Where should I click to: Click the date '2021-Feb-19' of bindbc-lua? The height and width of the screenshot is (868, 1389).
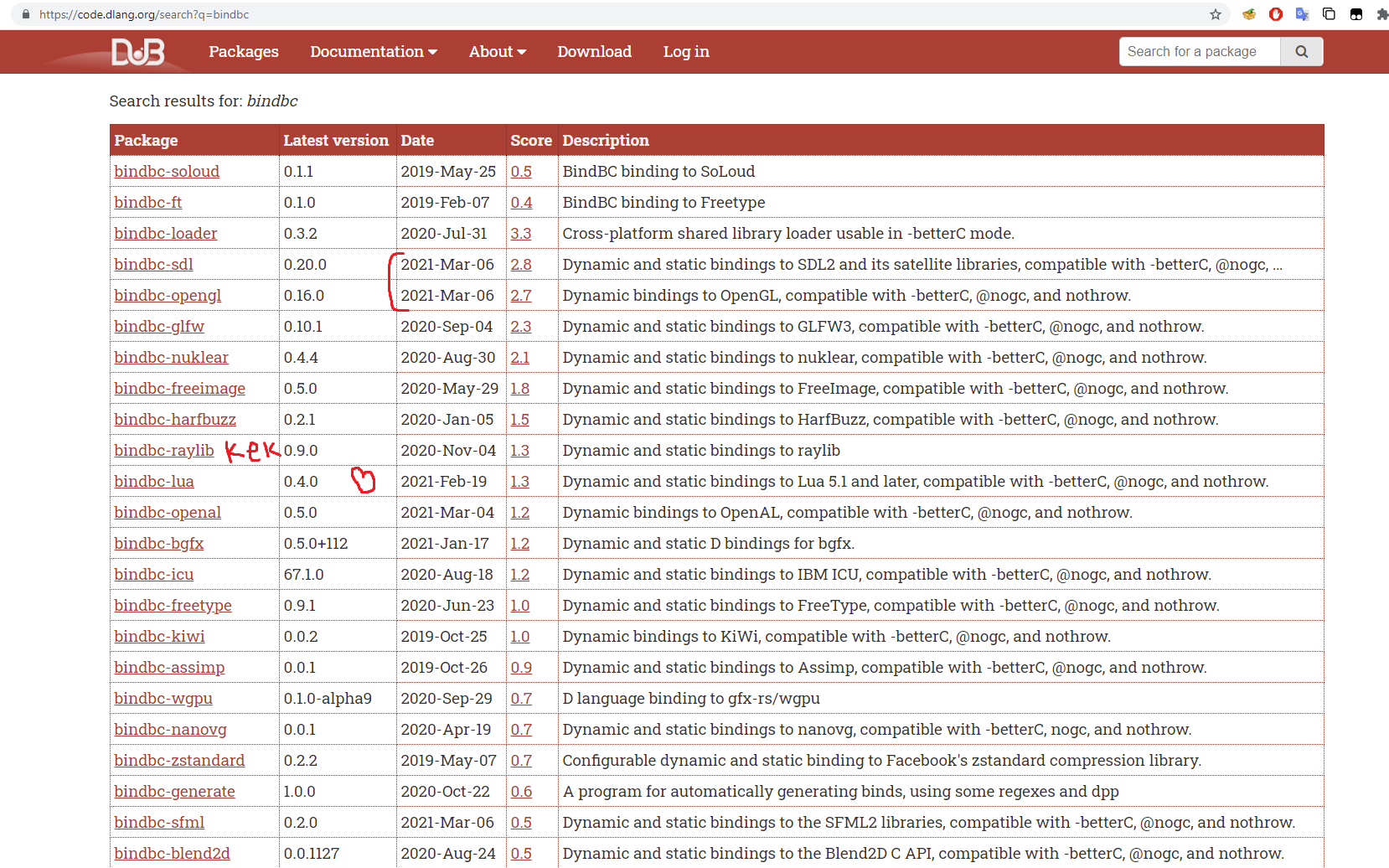(x=444, y=482)
